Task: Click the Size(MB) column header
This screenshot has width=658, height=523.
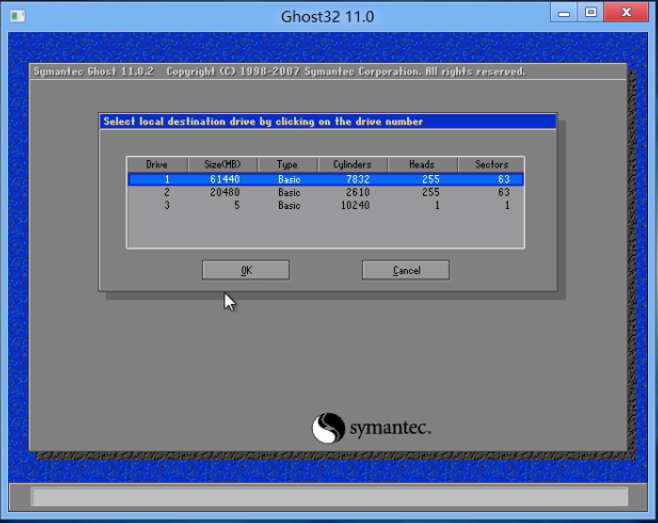Action: pyautogui.click(x=222, y=165)
